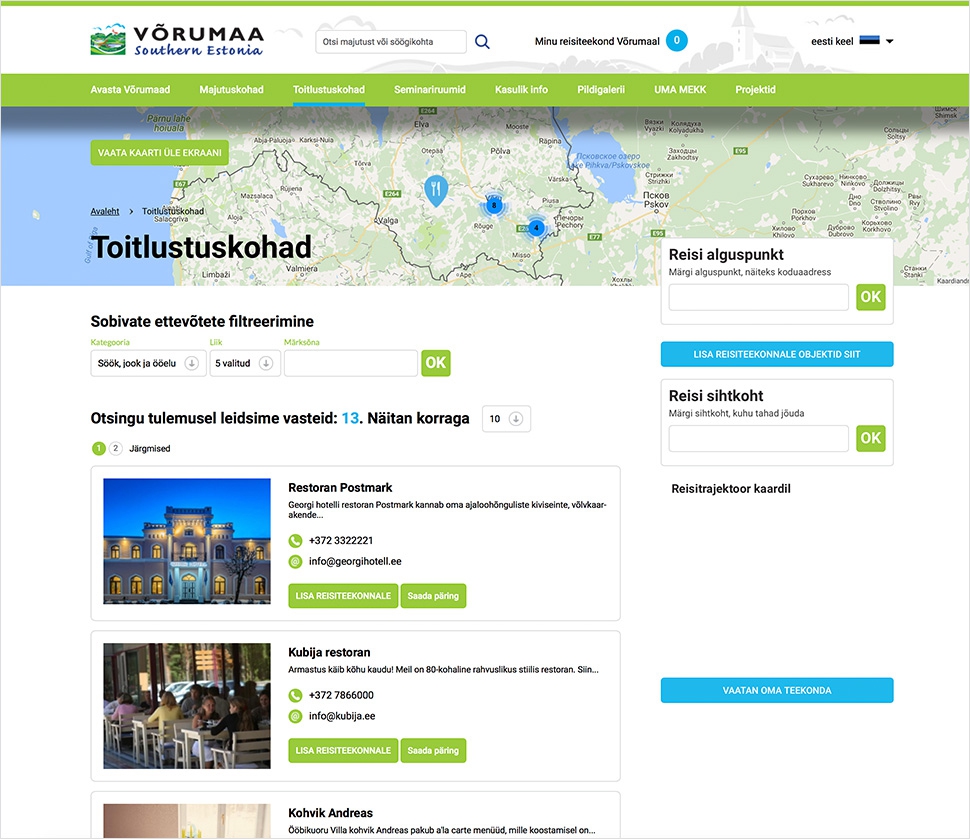Open the Kohvik Andreas title link
This screenshot has height=839, width=970.
[330, 813]
